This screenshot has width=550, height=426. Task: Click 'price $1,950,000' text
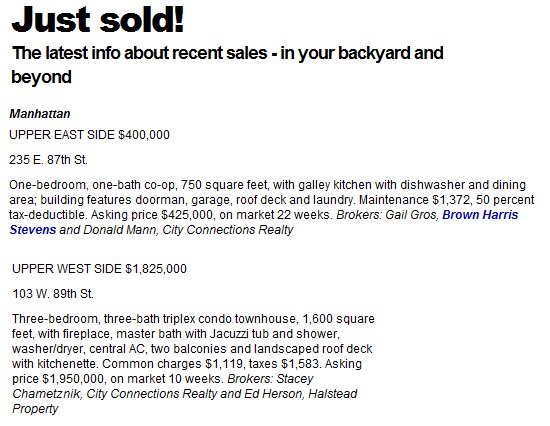(x=58, y=379)
